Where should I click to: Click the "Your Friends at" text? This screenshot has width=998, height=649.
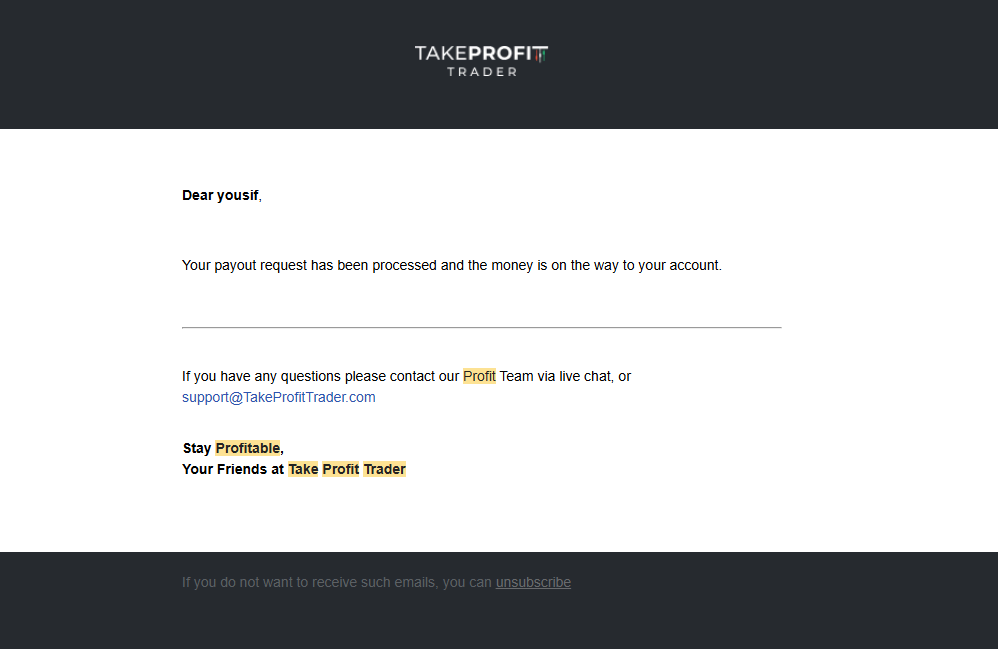point(233,469)
